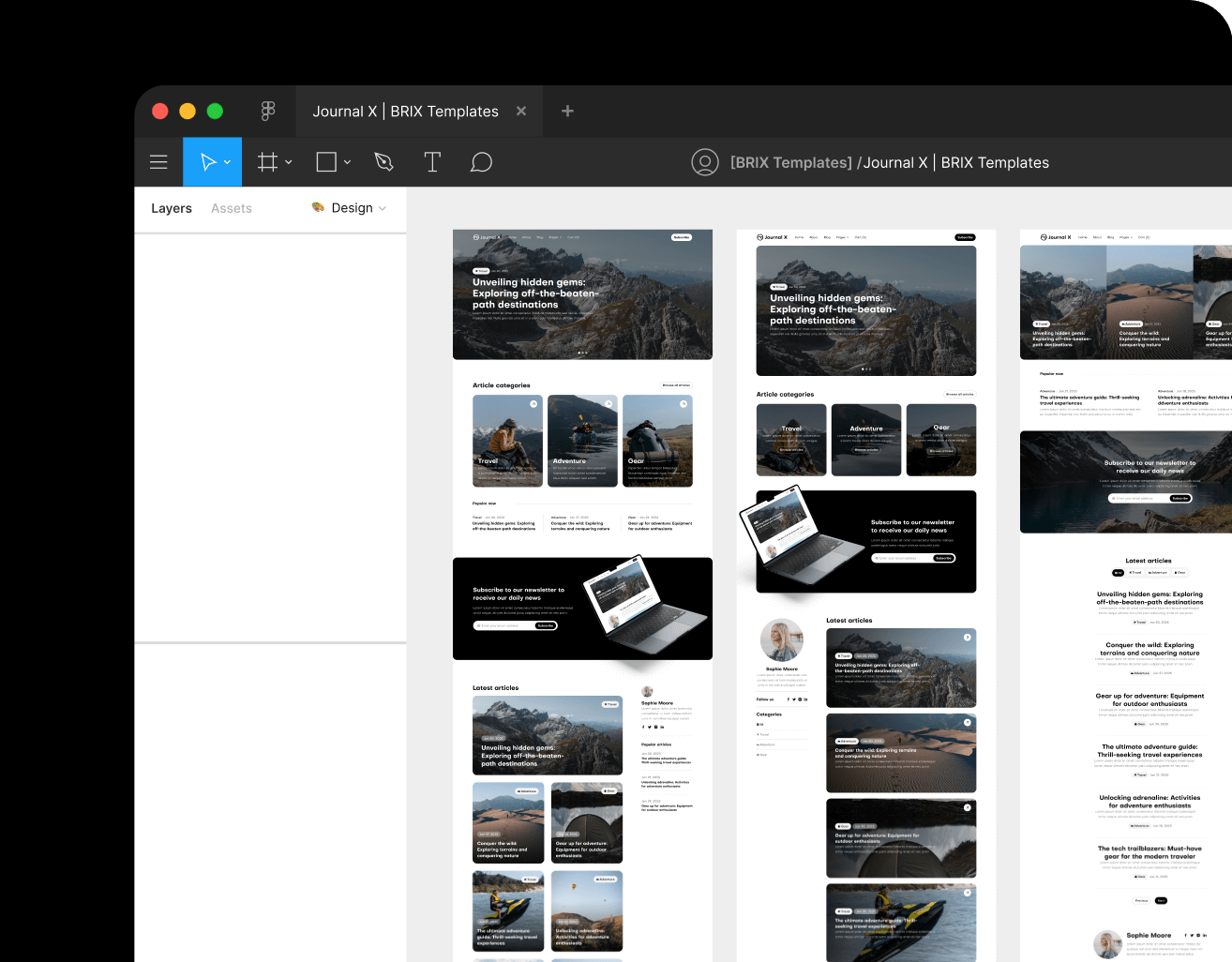Screen dimensions: 1232x962
Task: Click Latest articles heading in second frame
Action: 849,621
